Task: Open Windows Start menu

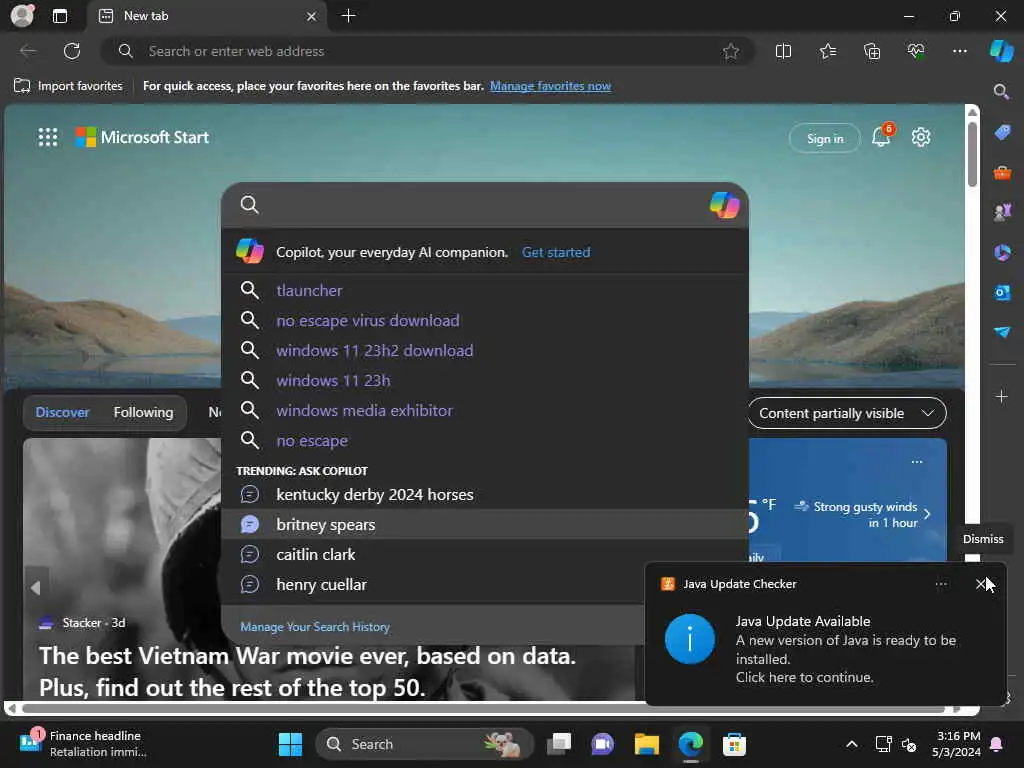Action: [x=290, y=744]
